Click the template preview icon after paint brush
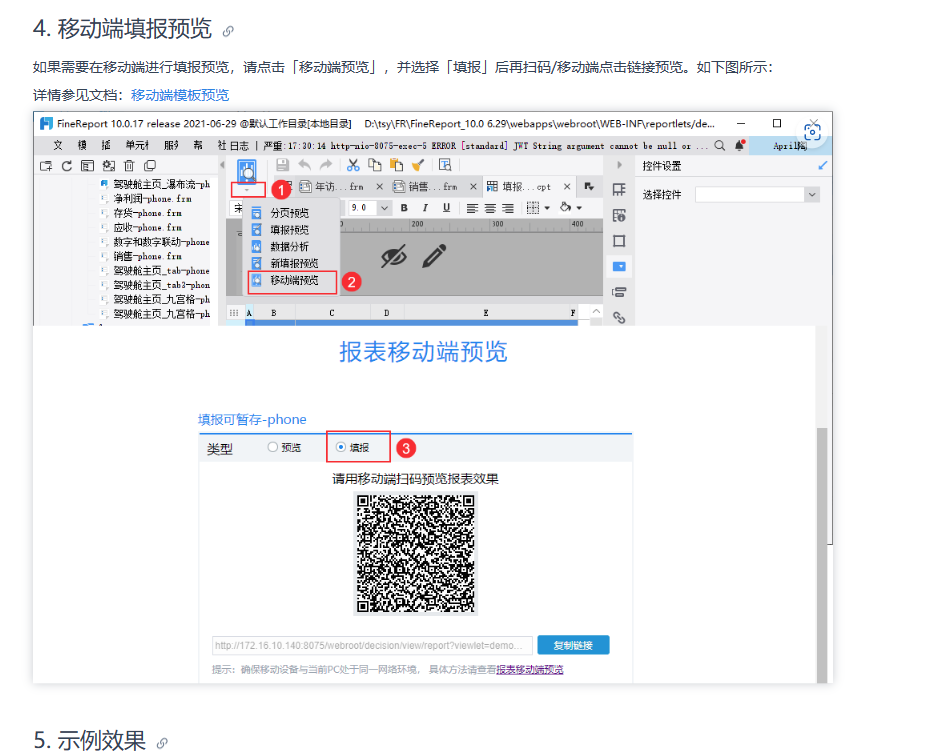936x751 pixels. coord(445,165)
